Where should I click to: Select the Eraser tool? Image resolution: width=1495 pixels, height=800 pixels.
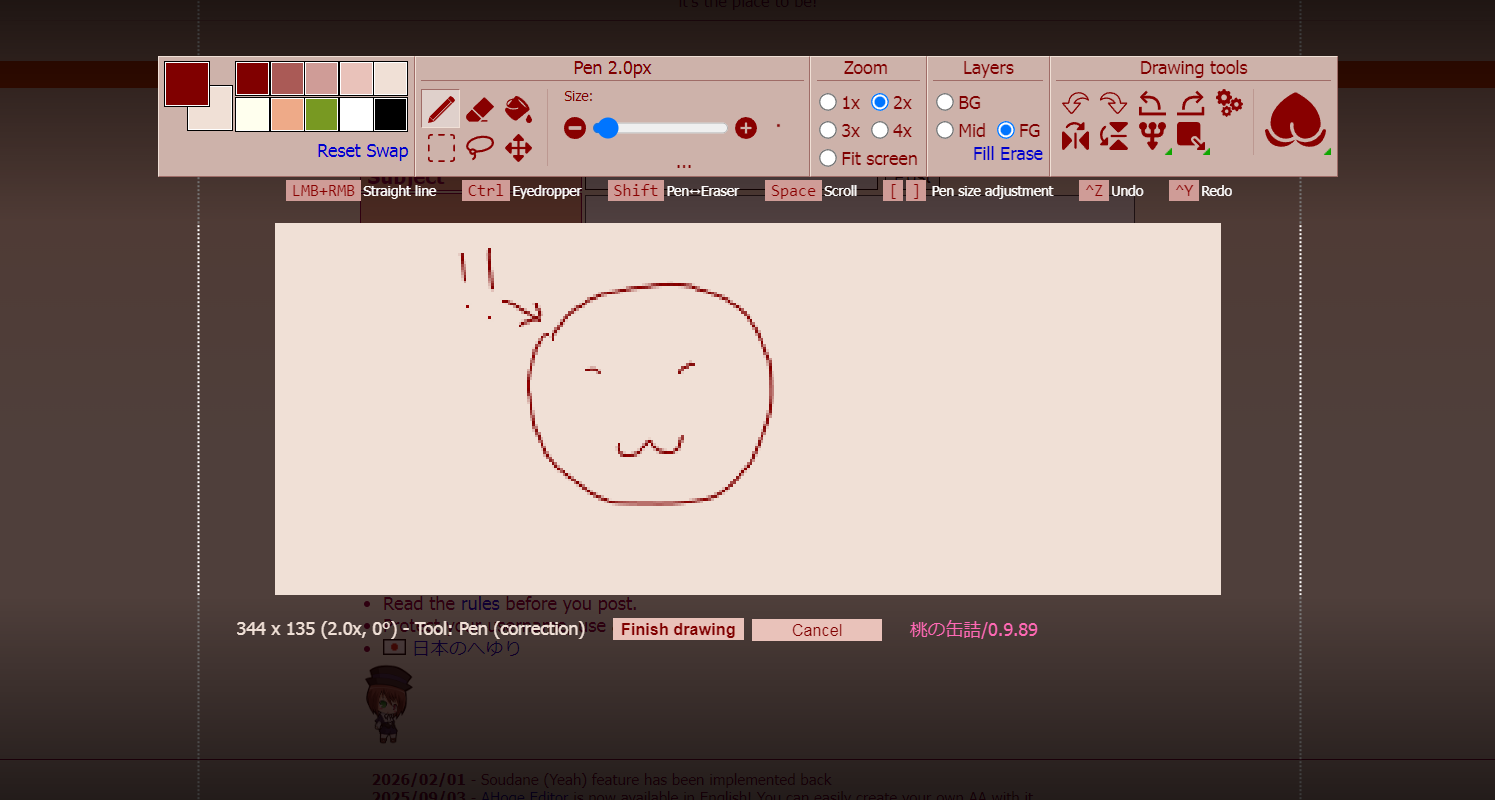coord(480,108)
